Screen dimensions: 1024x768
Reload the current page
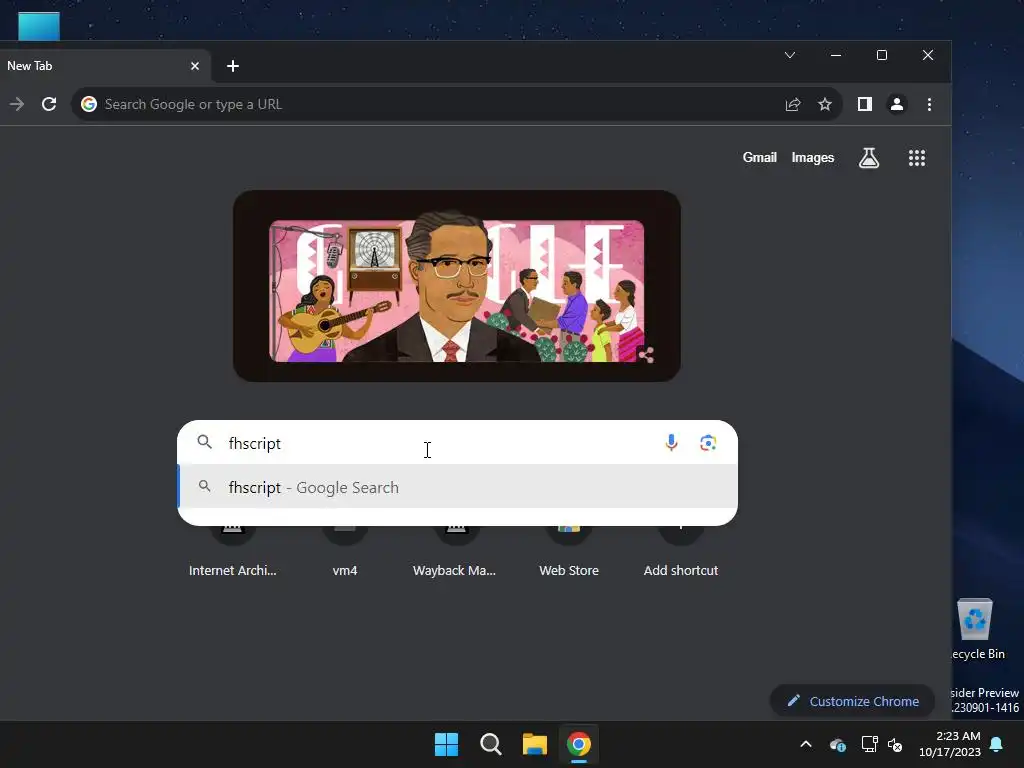(x=49, y=104)
